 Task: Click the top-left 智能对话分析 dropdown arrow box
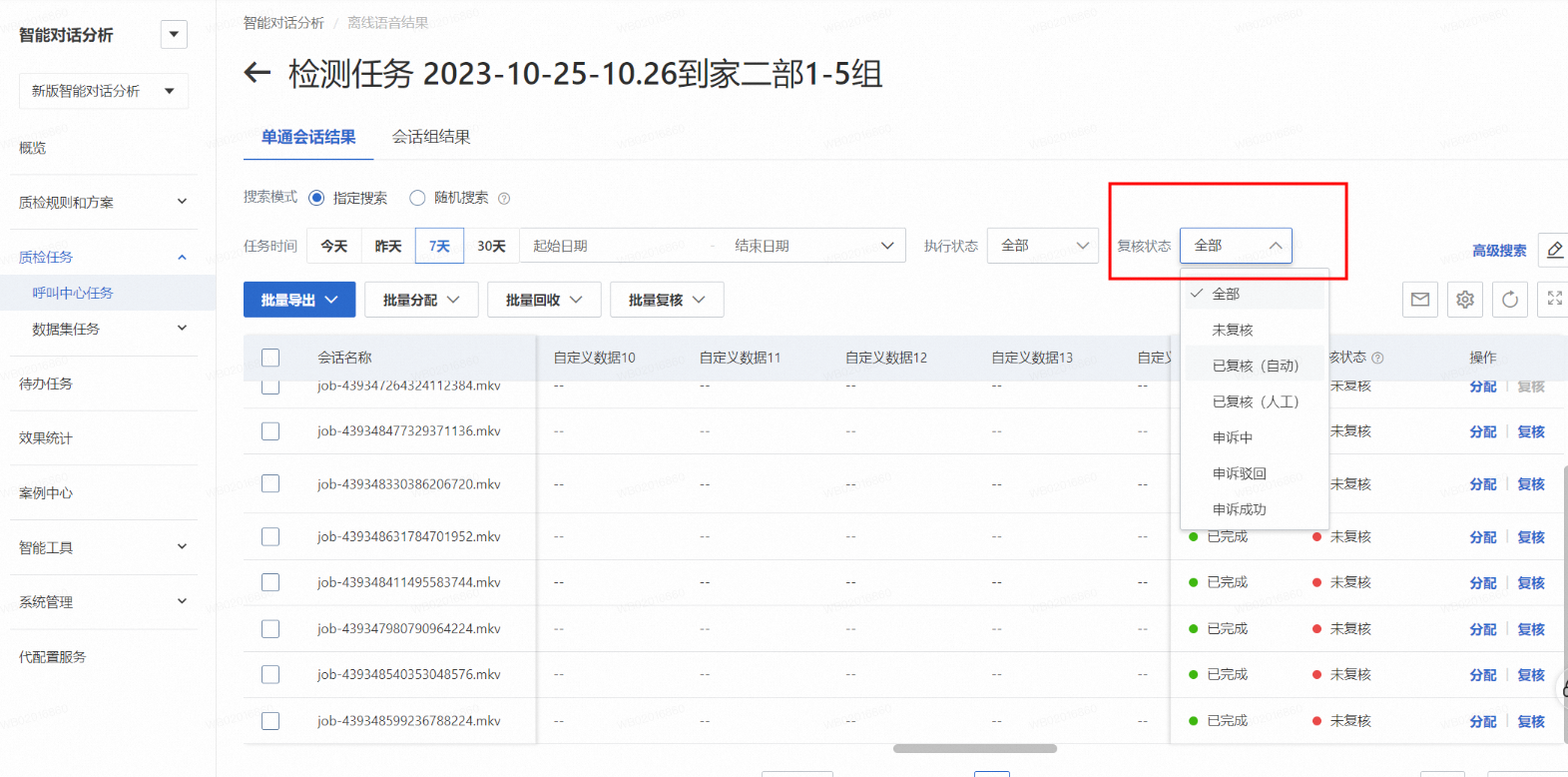pyautogui.click(x=174, y=35)
